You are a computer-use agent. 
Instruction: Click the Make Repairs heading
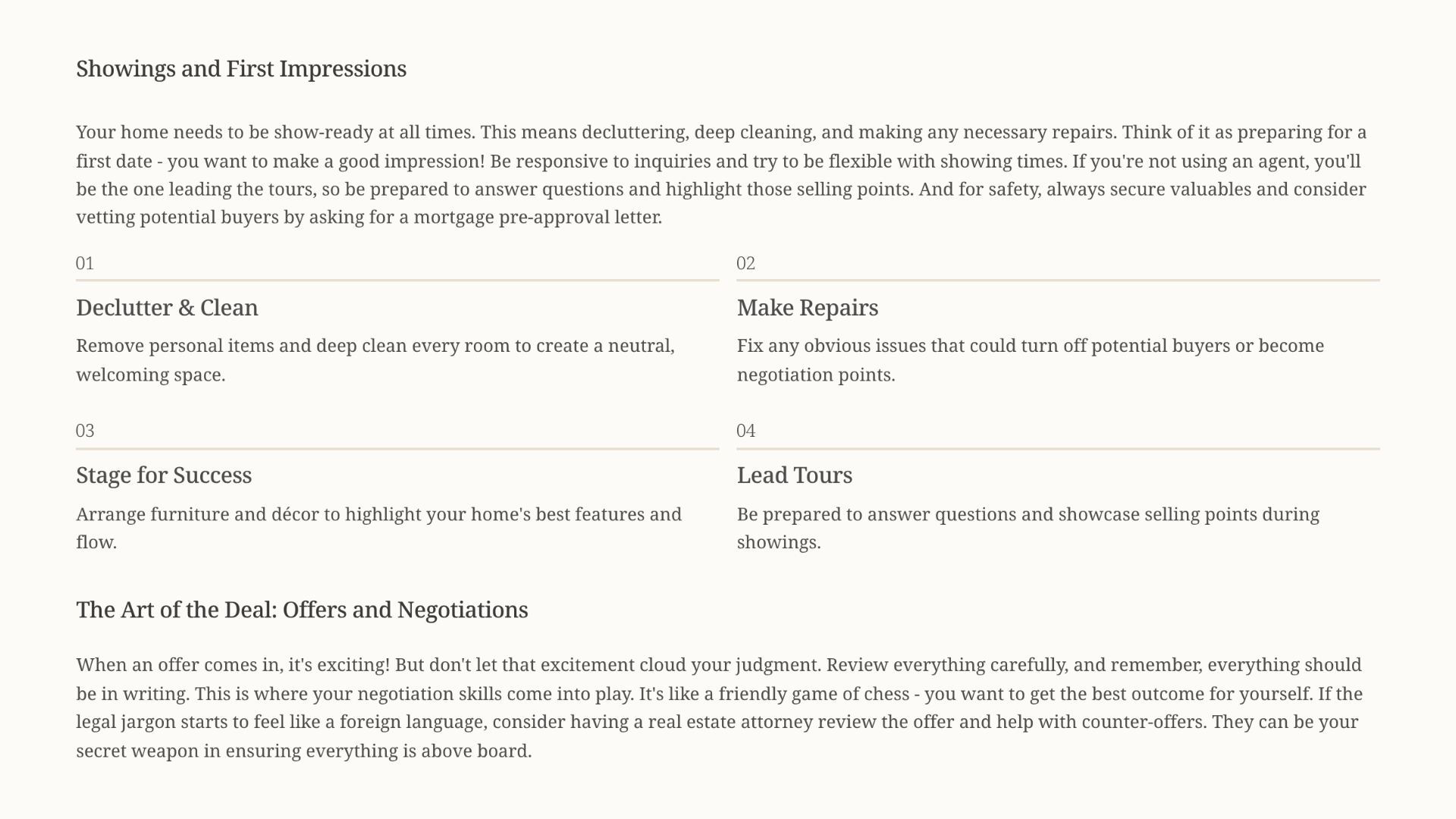(808, 308)
